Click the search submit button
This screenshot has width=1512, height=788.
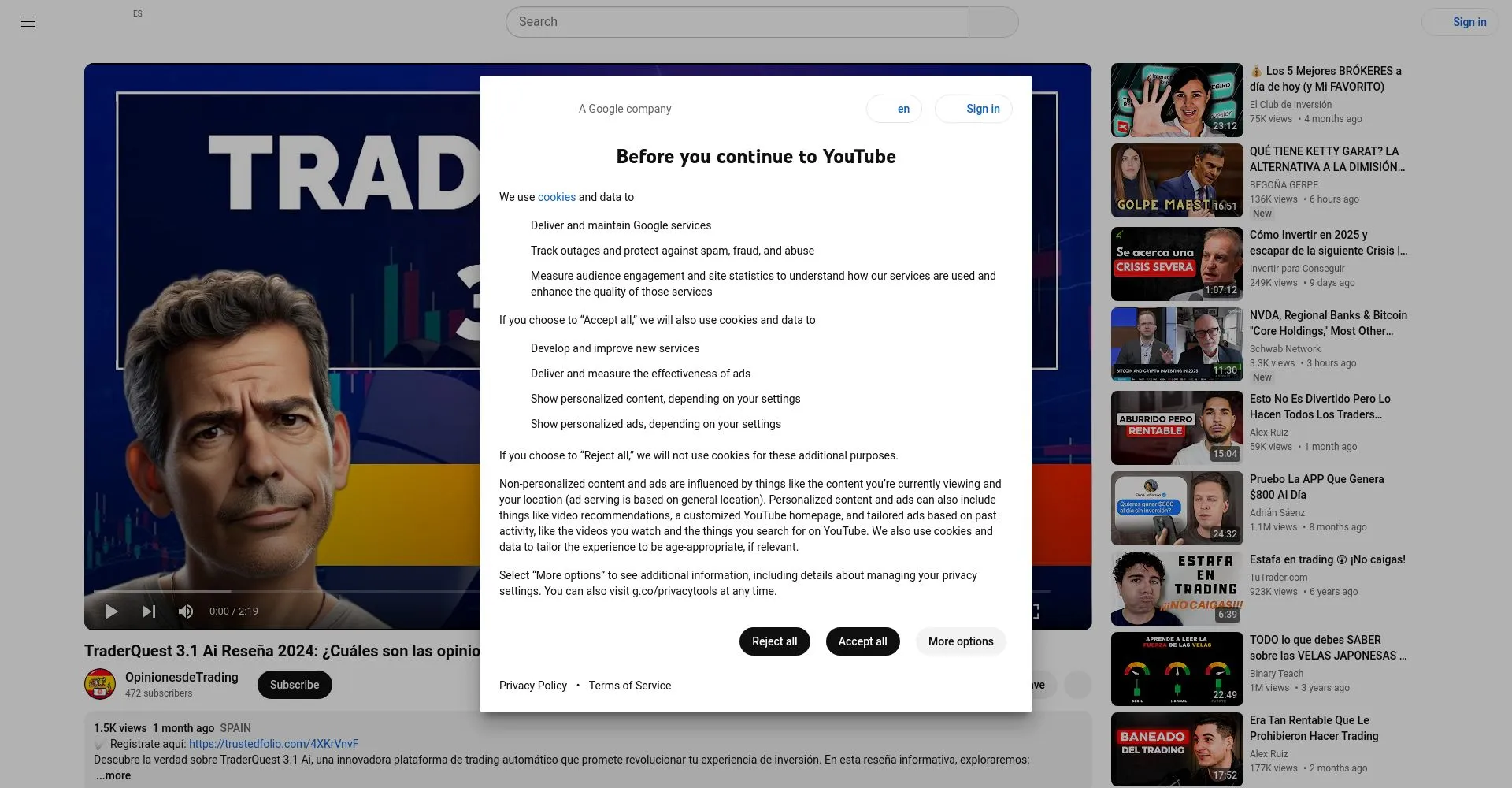[x=994, y=22]
